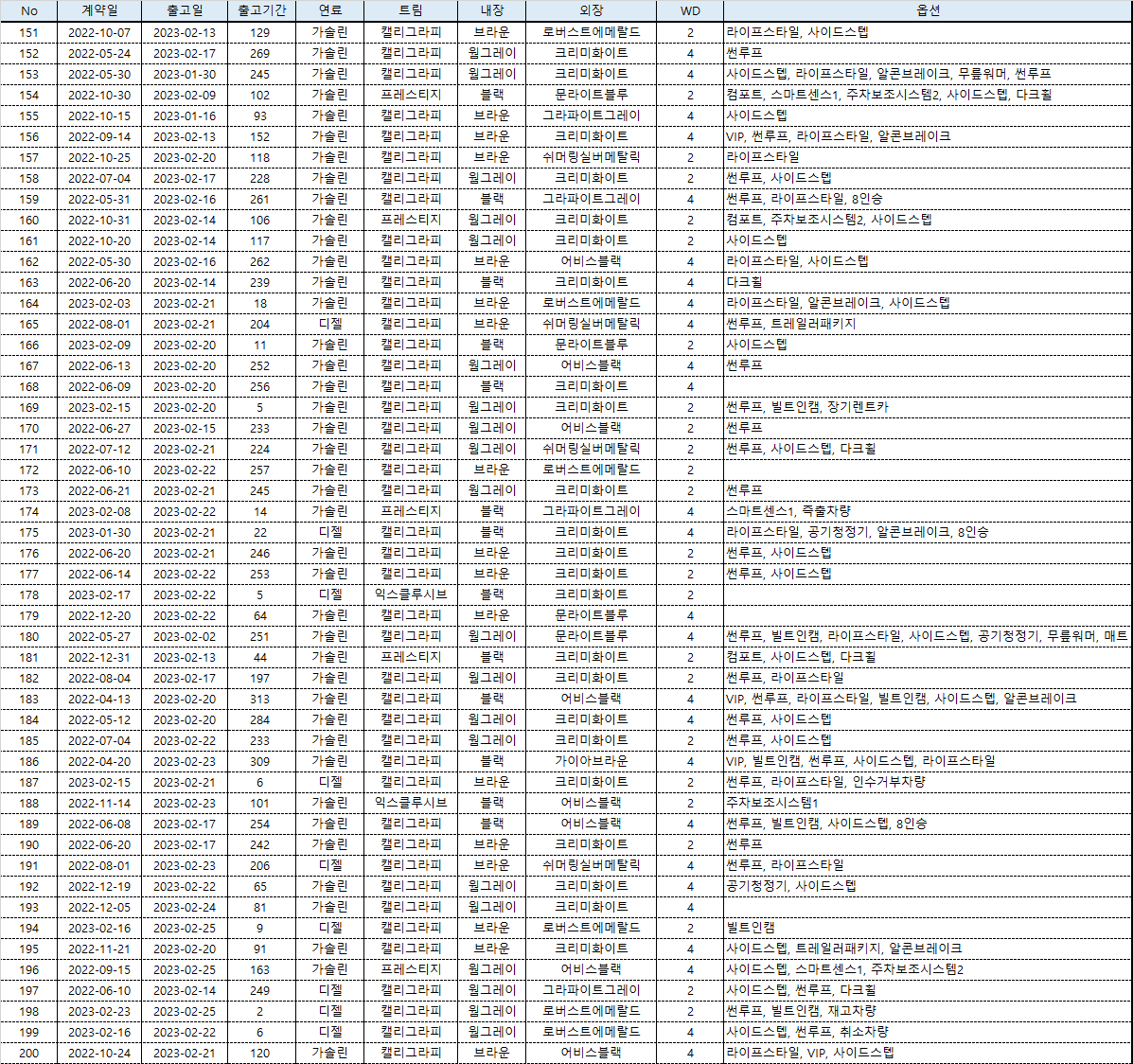Screen dimensions: 1133x1064
Task: Select the empty options cell in row 168
Action: pyautogui.click(x=928, y=387)
